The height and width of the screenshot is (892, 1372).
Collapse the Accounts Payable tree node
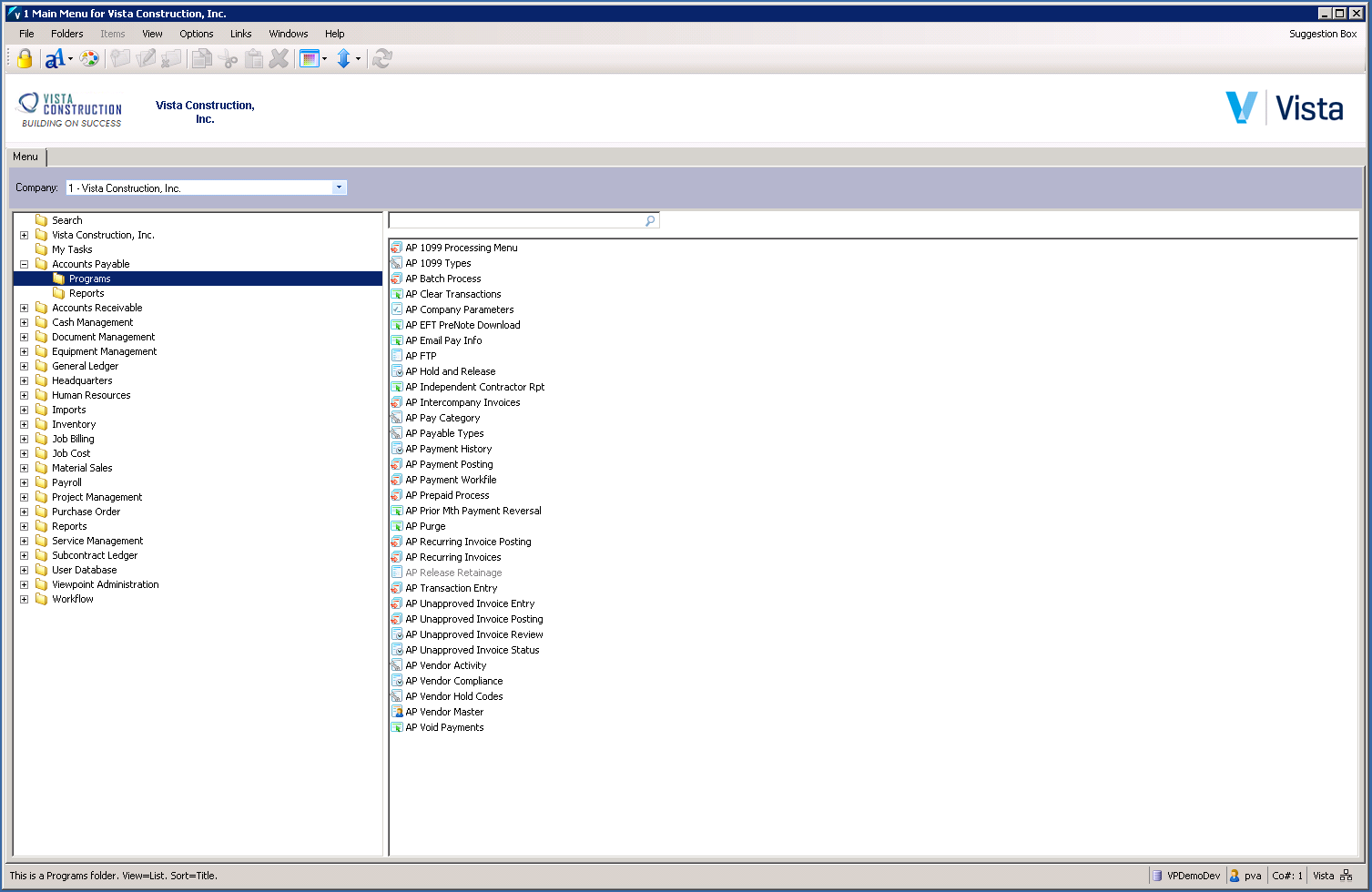point(25,264)
